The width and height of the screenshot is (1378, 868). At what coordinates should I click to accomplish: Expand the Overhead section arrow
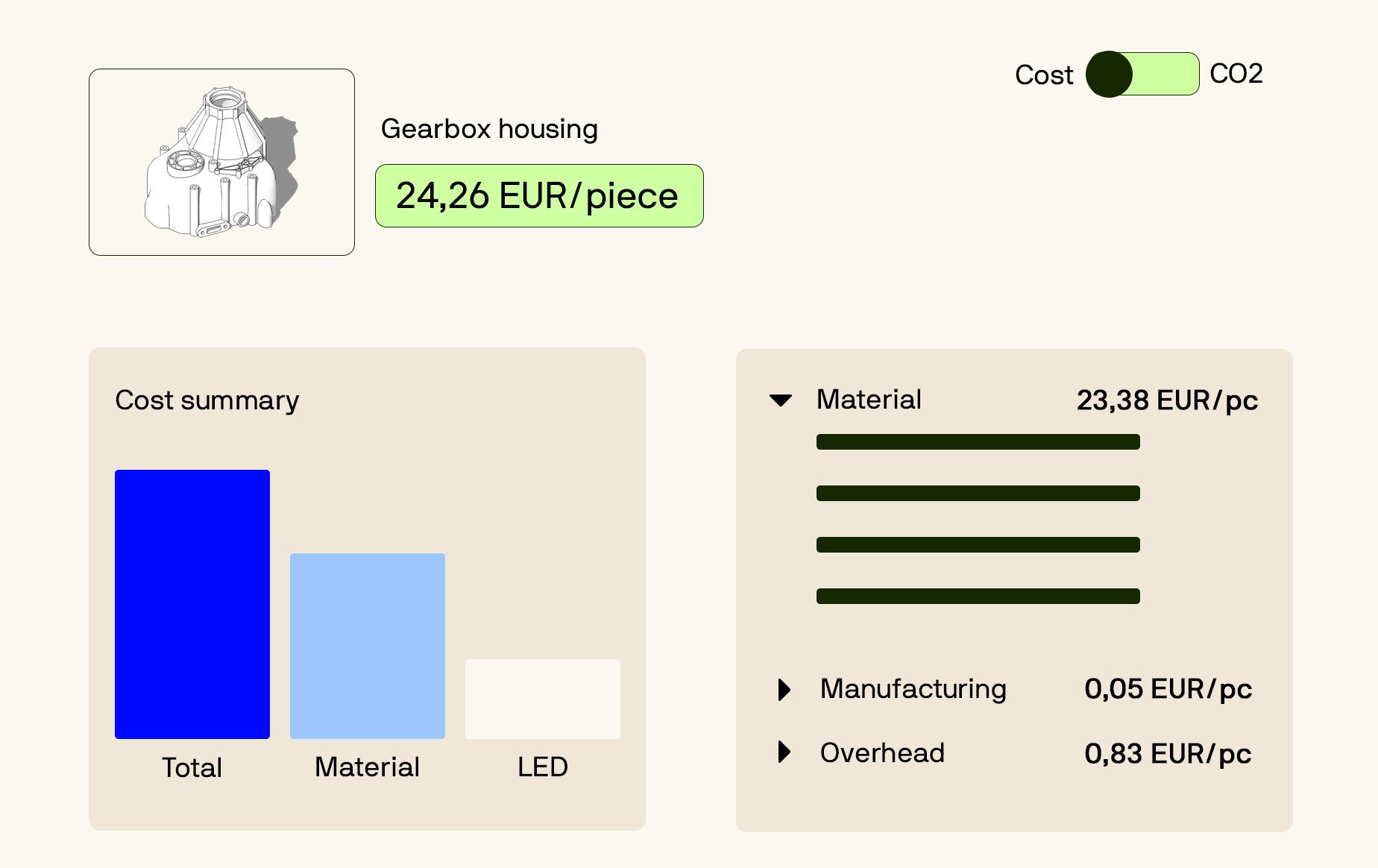[x=784, y=752]
